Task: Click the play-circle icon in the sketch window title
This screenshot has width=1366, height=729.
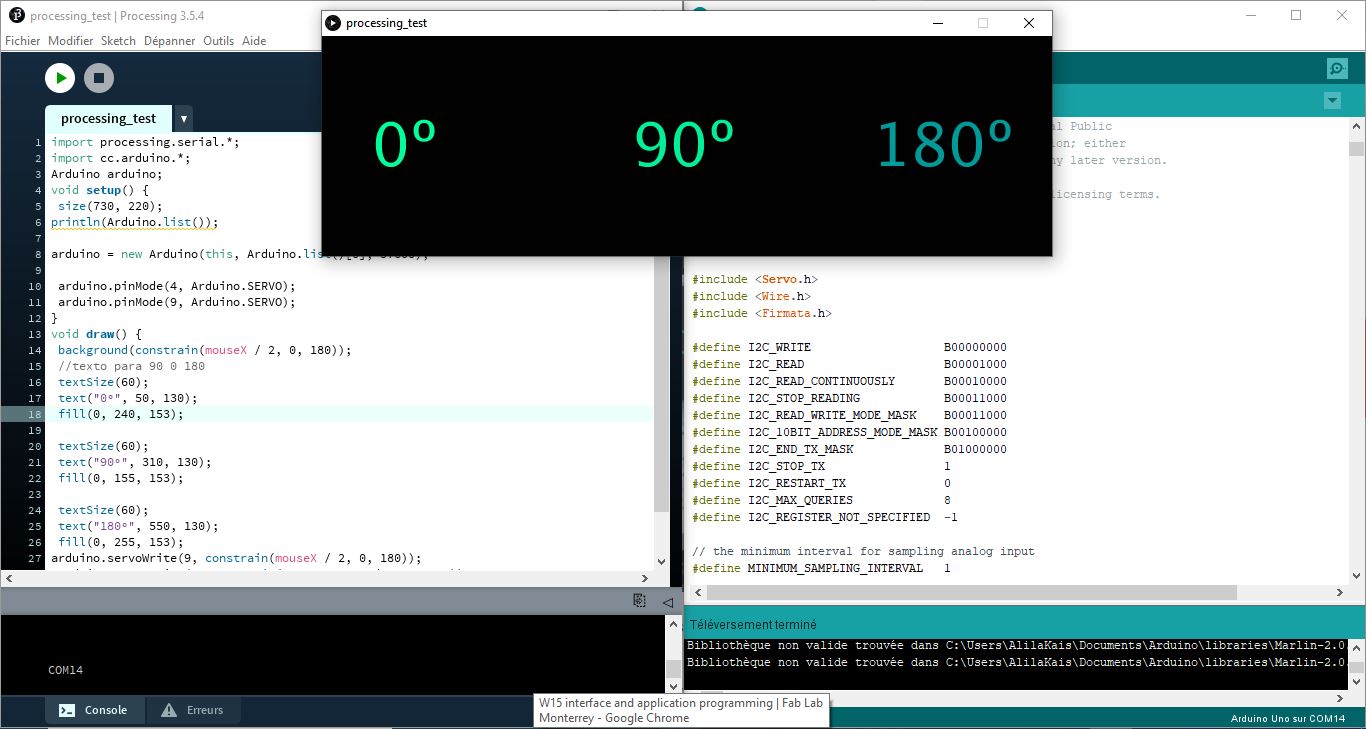Action: pos(334,23)
